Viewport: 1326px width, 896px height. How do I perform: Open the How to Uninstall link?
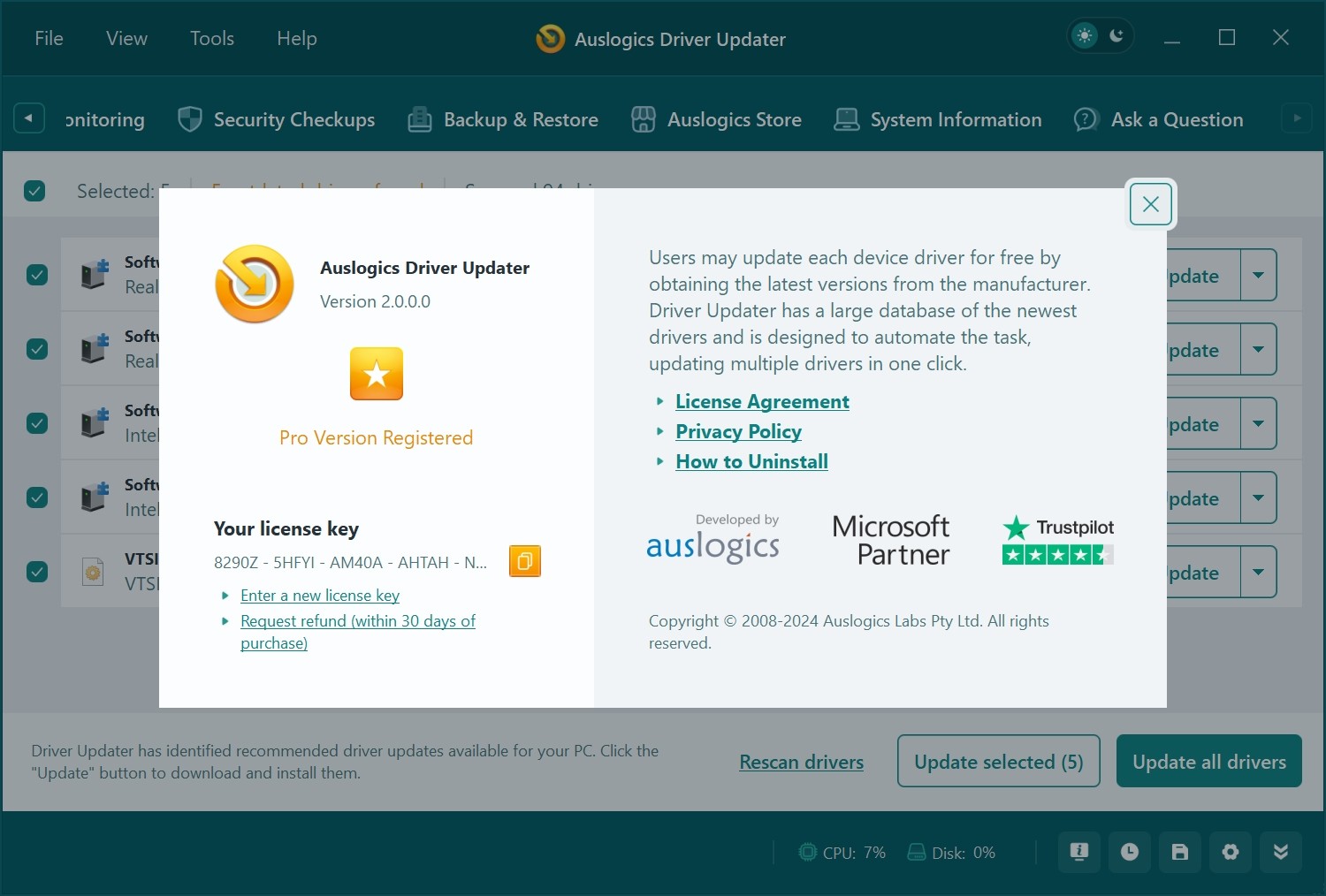point(751,461)
